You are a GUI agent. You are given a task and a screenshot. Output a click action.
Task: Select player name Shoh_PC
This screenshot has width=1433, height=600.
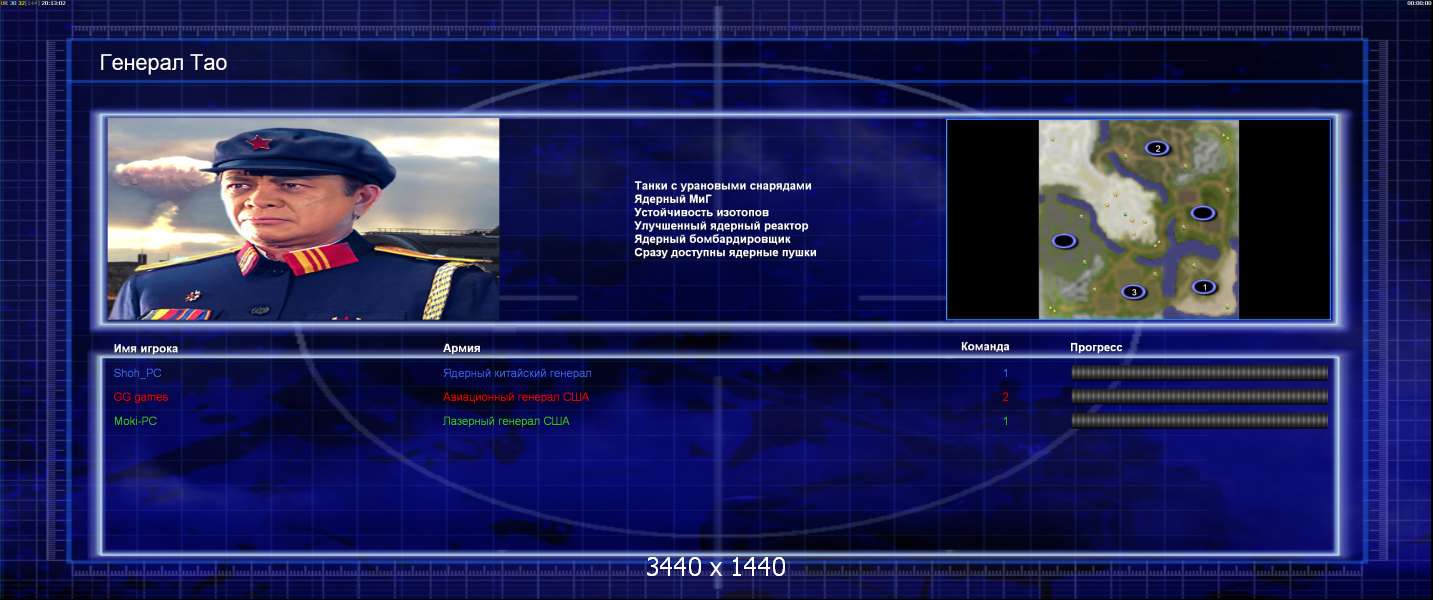pyautogui.click(x=138, y=373)
